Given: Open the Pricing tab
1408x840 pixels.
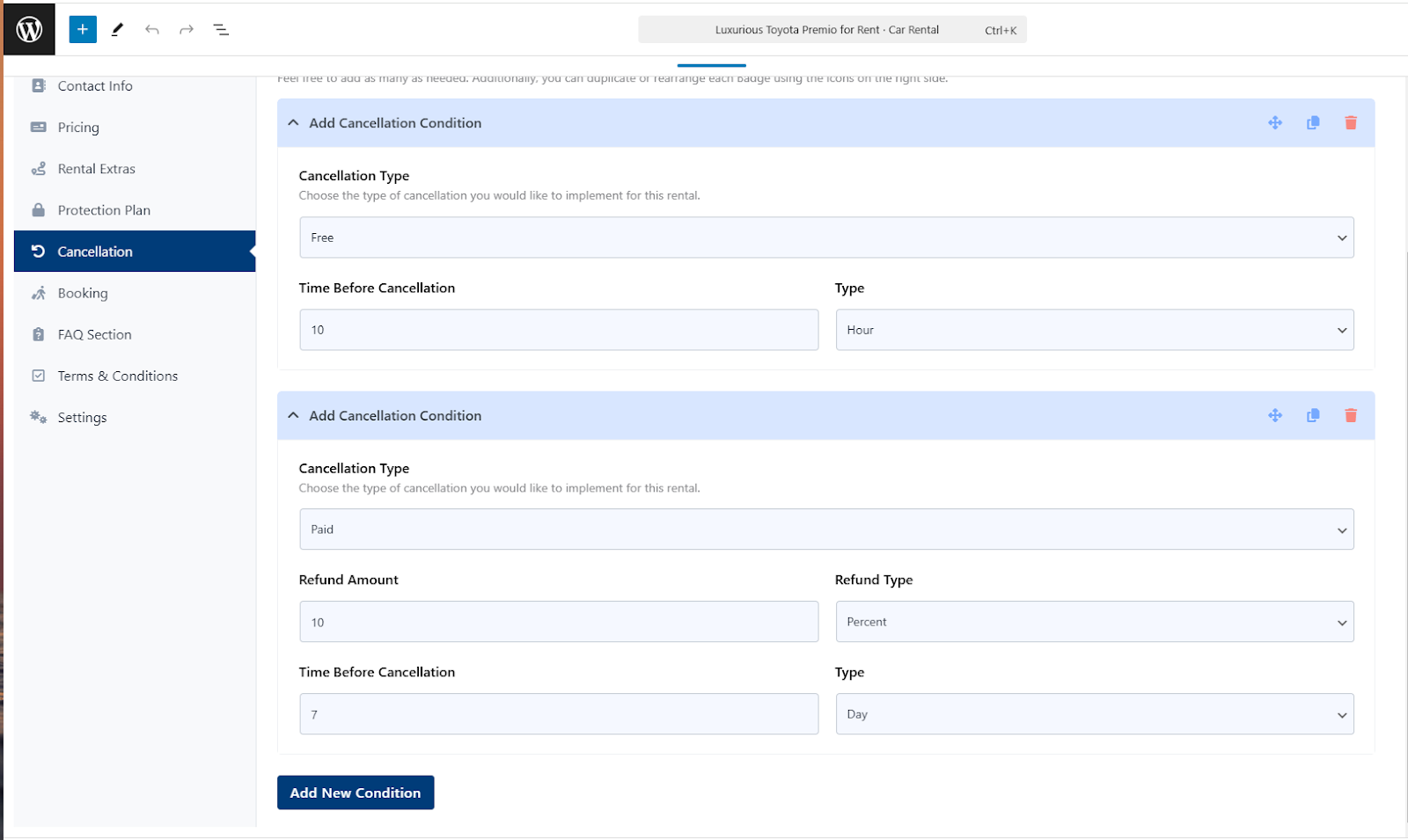Looking at the screenshot, I should [x=135, y=127].
